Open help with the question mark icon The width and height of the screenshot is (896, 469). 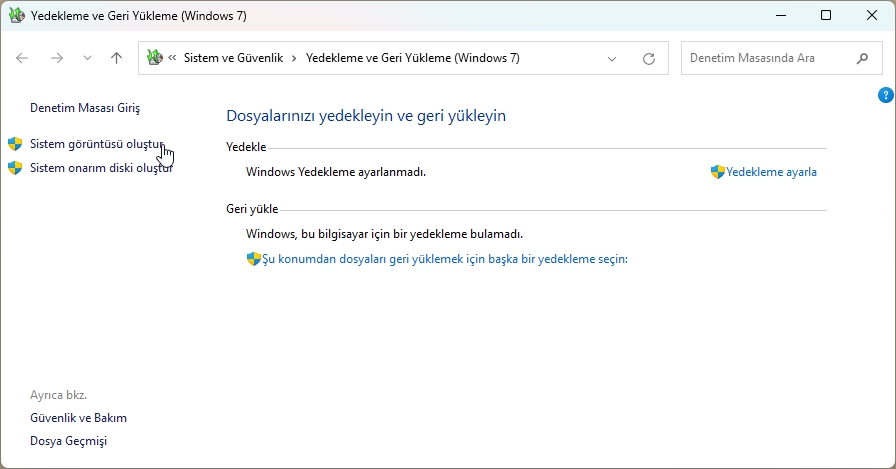pyautogui.click(x=885, y=95)
